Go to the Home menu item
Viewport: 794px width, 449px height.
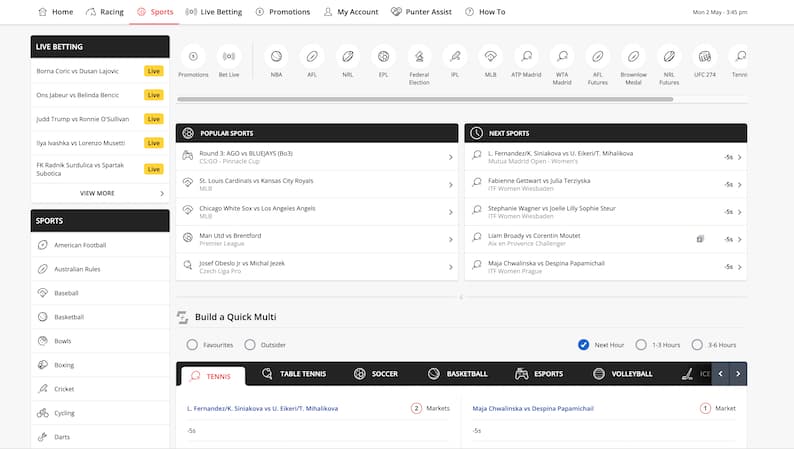pyautogui.click(x=56, y=12)
